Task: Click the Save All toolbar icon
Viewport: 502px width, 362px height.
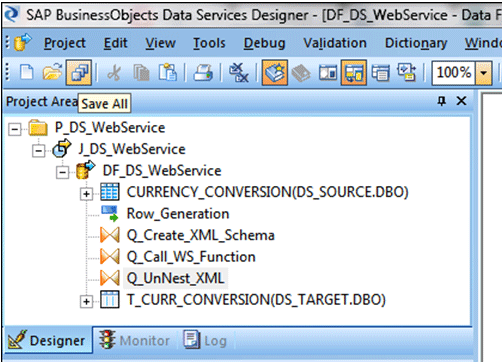Action: [79, 72]
